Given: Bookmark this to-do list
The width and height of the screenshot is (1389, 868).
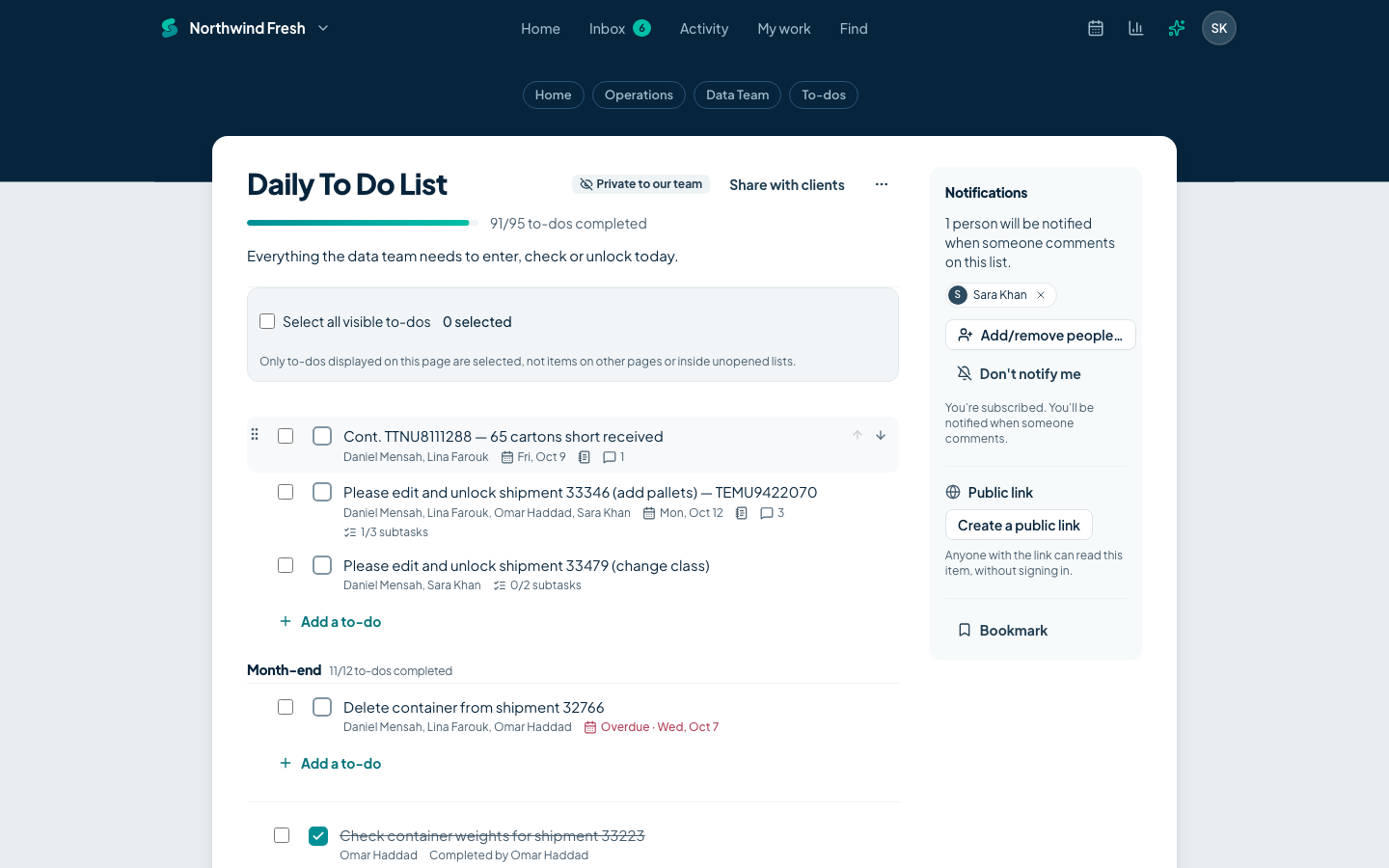Looking at the screenshot, I should pyautogui.click(x=1002, y=630).
